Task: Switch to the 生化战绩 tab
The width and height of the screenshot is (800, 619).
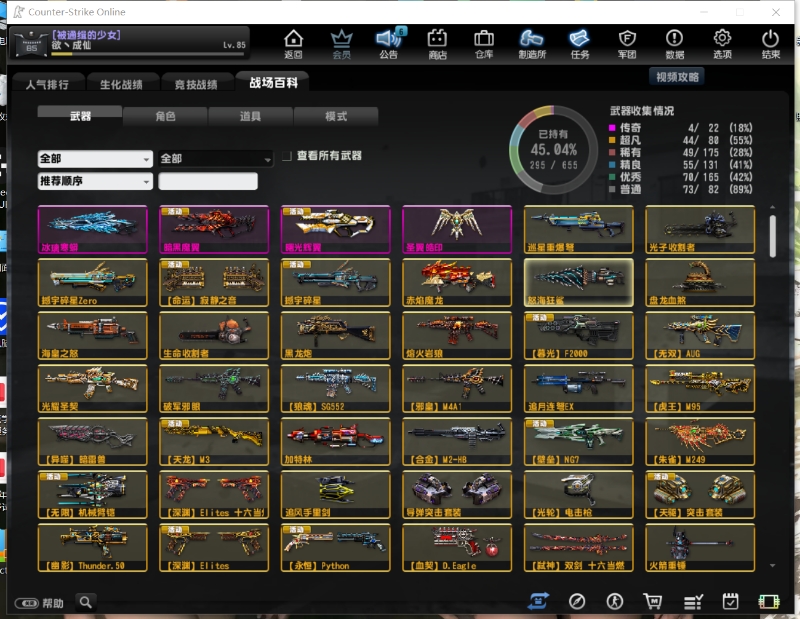Action: point(121,84)
